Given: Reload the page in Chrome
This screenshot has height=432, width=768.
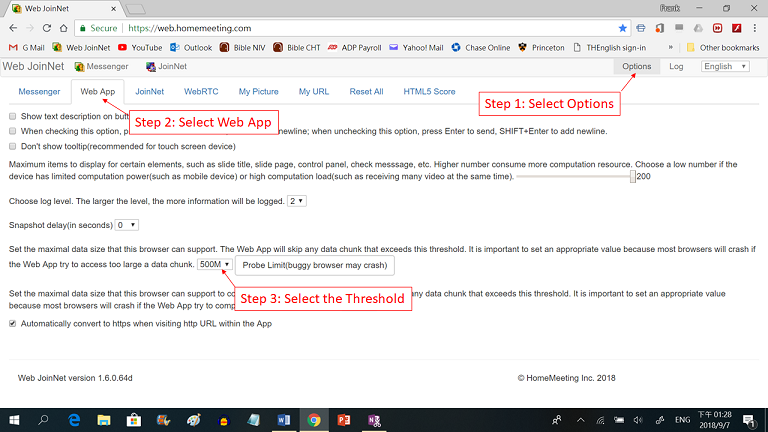Looking at the screenshot, I should click(x=48, y=29).
